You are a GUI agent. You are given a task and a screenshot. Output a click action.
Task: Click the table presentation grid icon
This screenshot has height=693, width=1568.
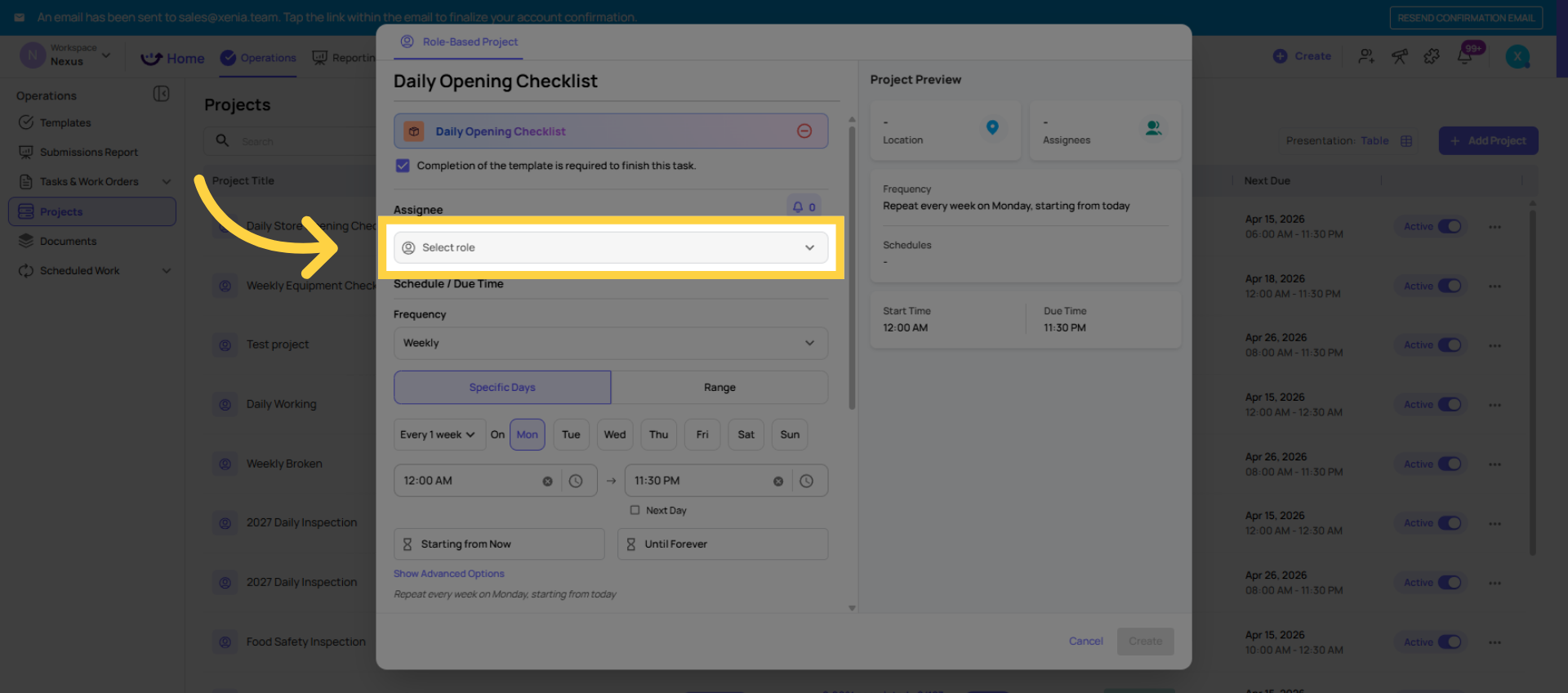(x=1406, y=141)
